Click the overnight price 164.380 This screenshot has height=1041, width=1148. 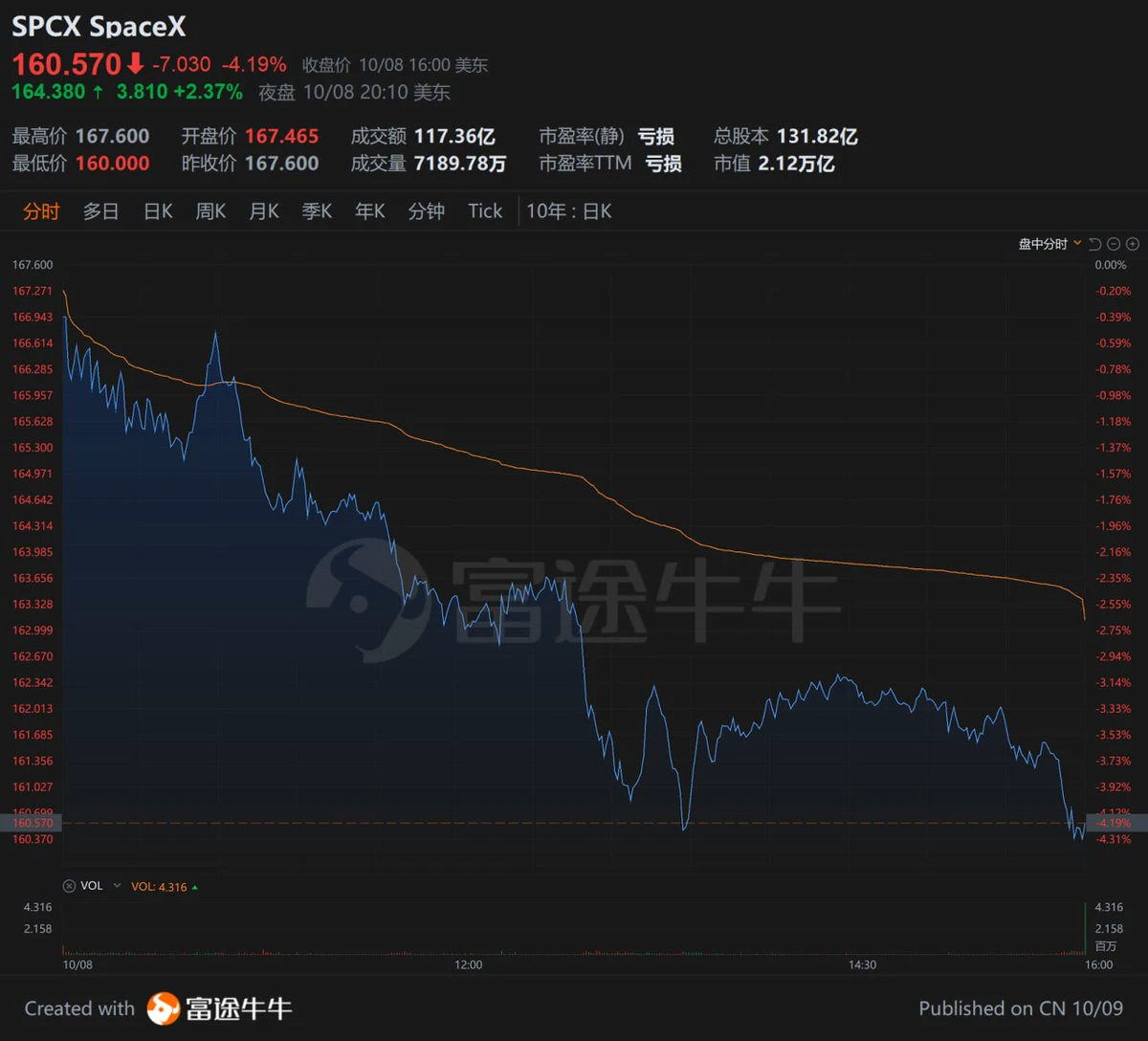tap(48, 92)
